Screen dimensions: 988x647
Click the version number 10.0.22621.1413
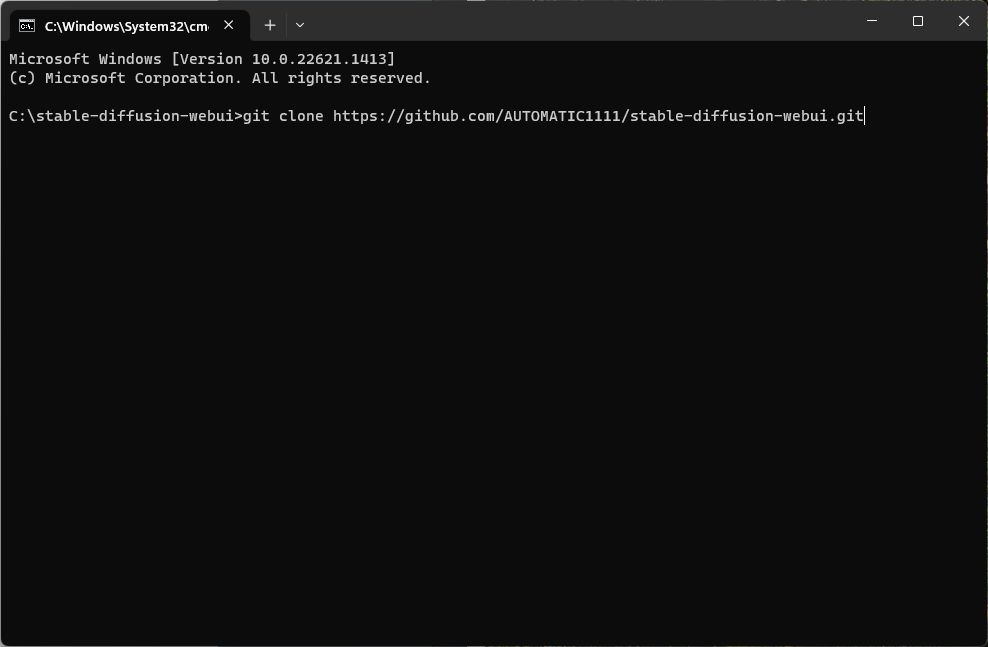pos(319,59)
